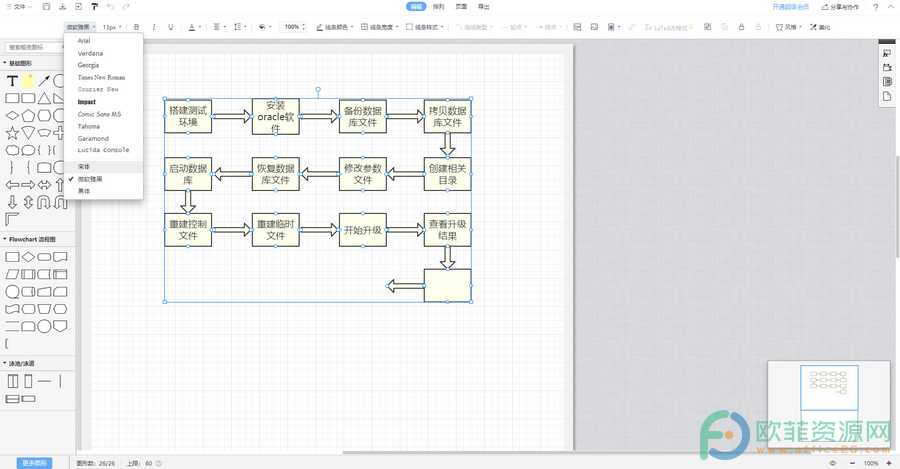The width and height of the screenshot is (900, 469).
Task: Open the 线条宽度 line width dropdown
Action: point(379,27)
